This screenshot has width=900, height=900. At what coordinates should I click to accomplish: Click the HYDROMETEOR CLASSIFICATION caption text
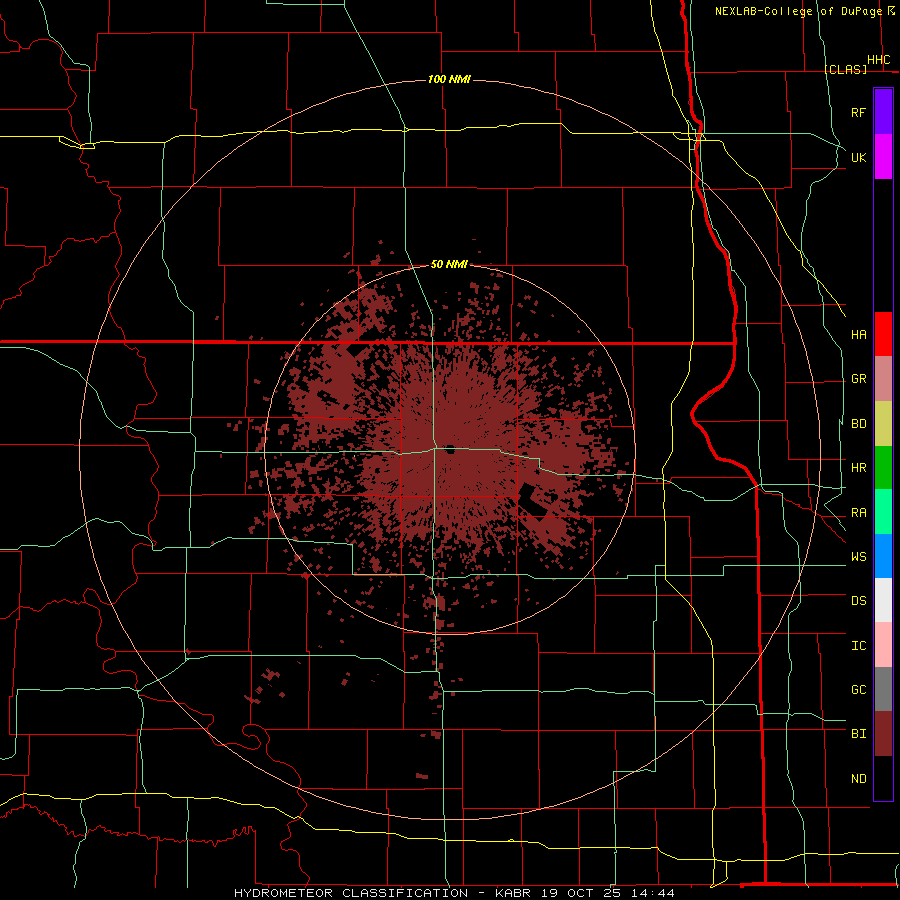pos(351,893)
